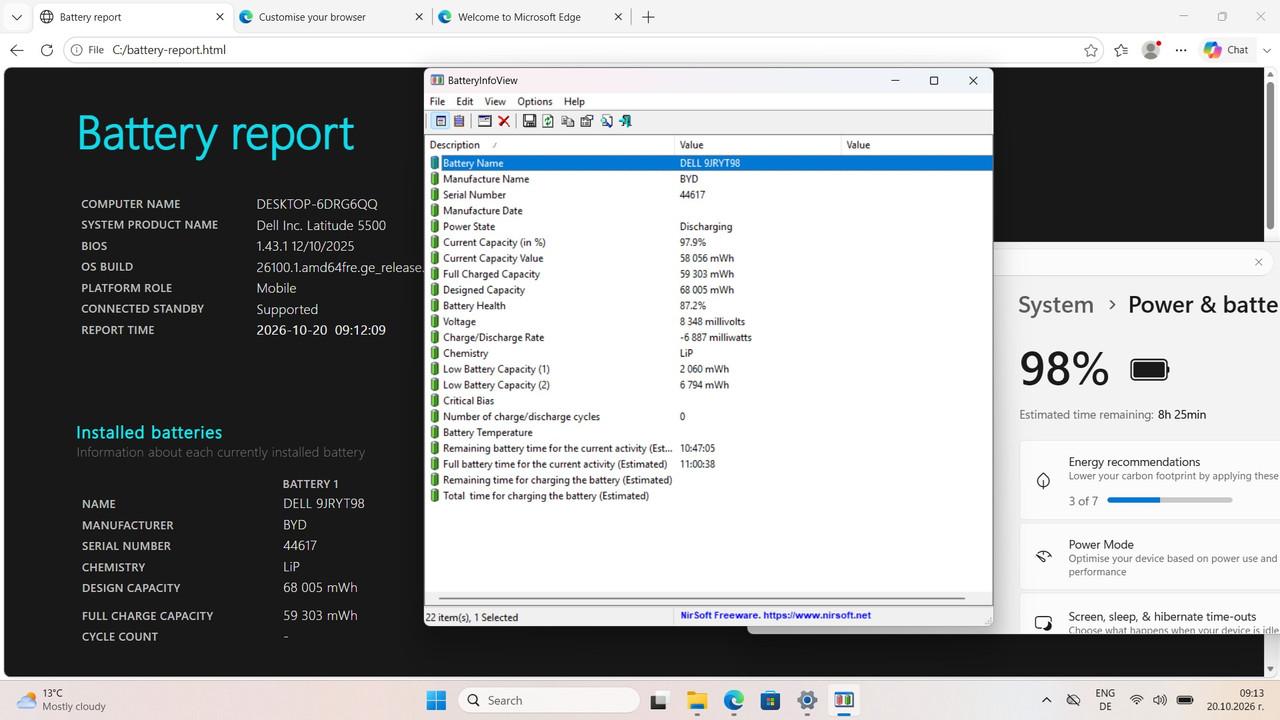Click the taskbar Search box
Image resolution: width=1280 pixels, height=720 pixels.
[x=549, y=700]
